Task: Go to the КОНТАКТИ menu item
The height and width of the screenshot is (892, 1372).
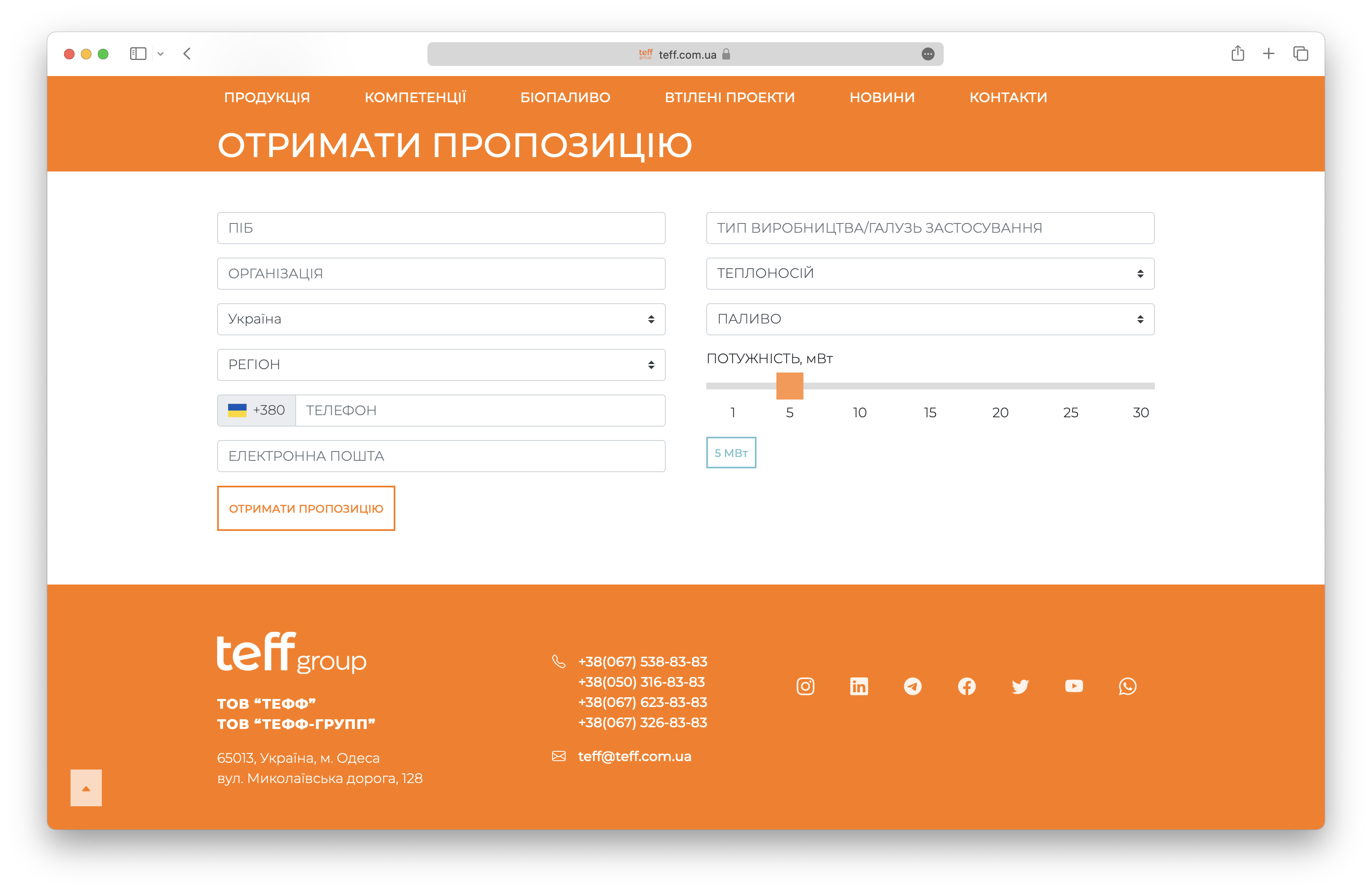Action: (1008, 98)
